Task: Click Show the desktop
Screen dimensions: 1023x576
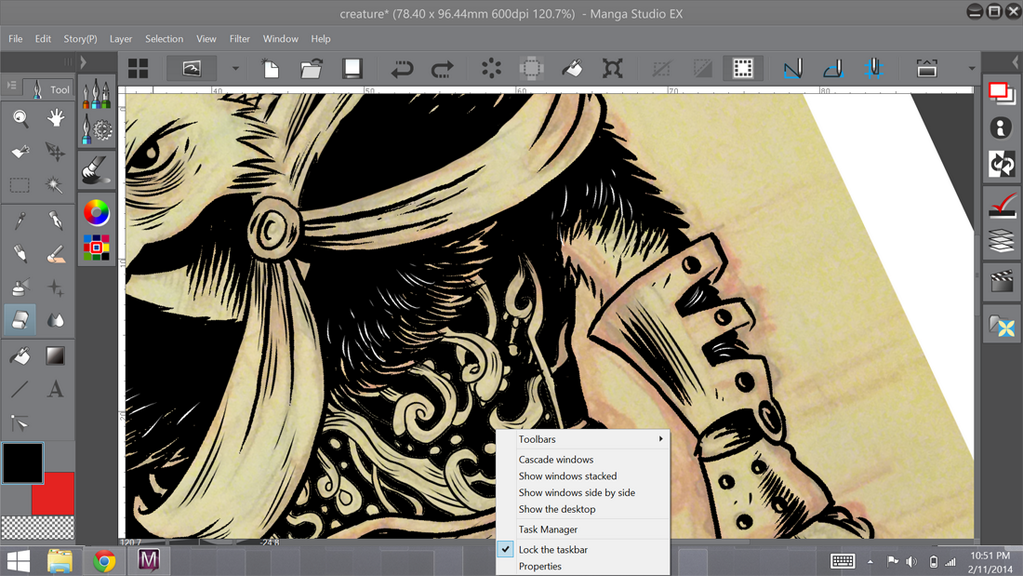Action: (556, 509)
